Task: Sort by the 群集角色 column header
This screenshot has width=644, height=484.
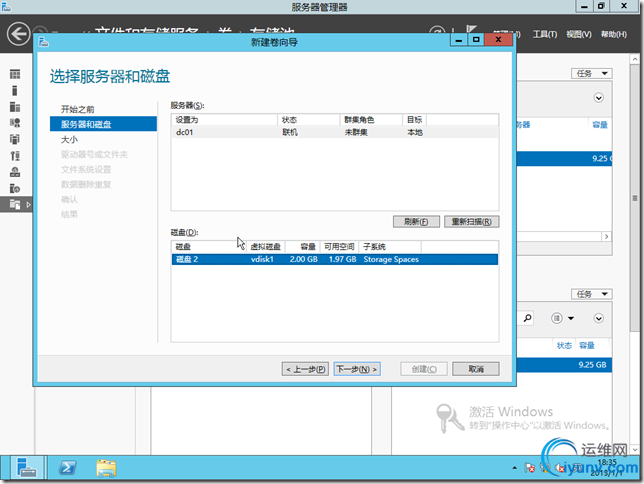Action: (371, 120)
